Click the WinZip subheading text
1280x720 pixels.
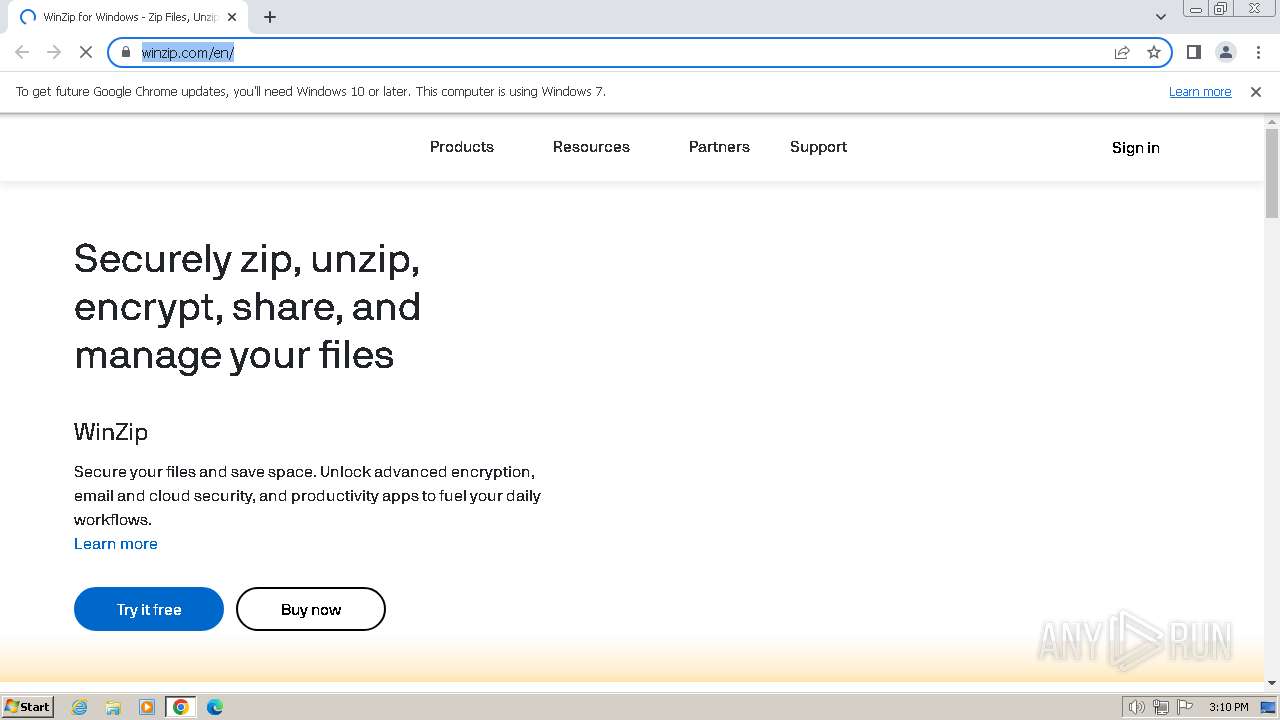pyautogui.click(x=111, y=432)
